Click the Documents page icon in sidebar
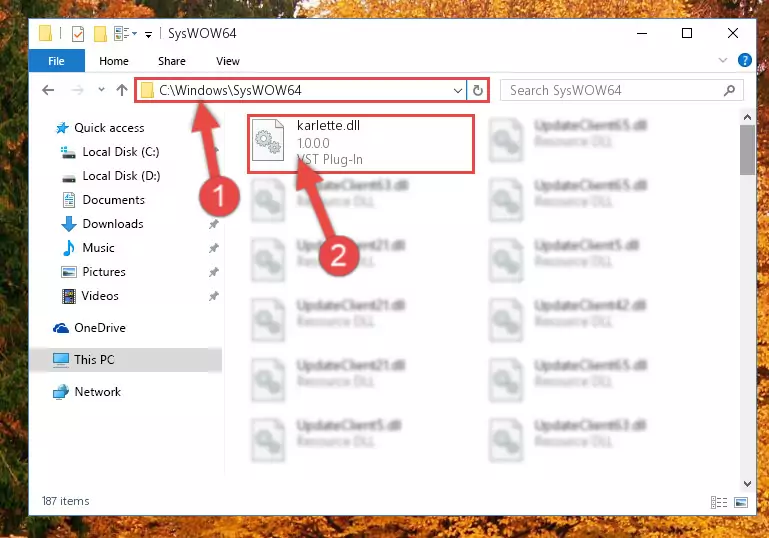The height and width of the screenshot is (538, 769). click(69, 200)
